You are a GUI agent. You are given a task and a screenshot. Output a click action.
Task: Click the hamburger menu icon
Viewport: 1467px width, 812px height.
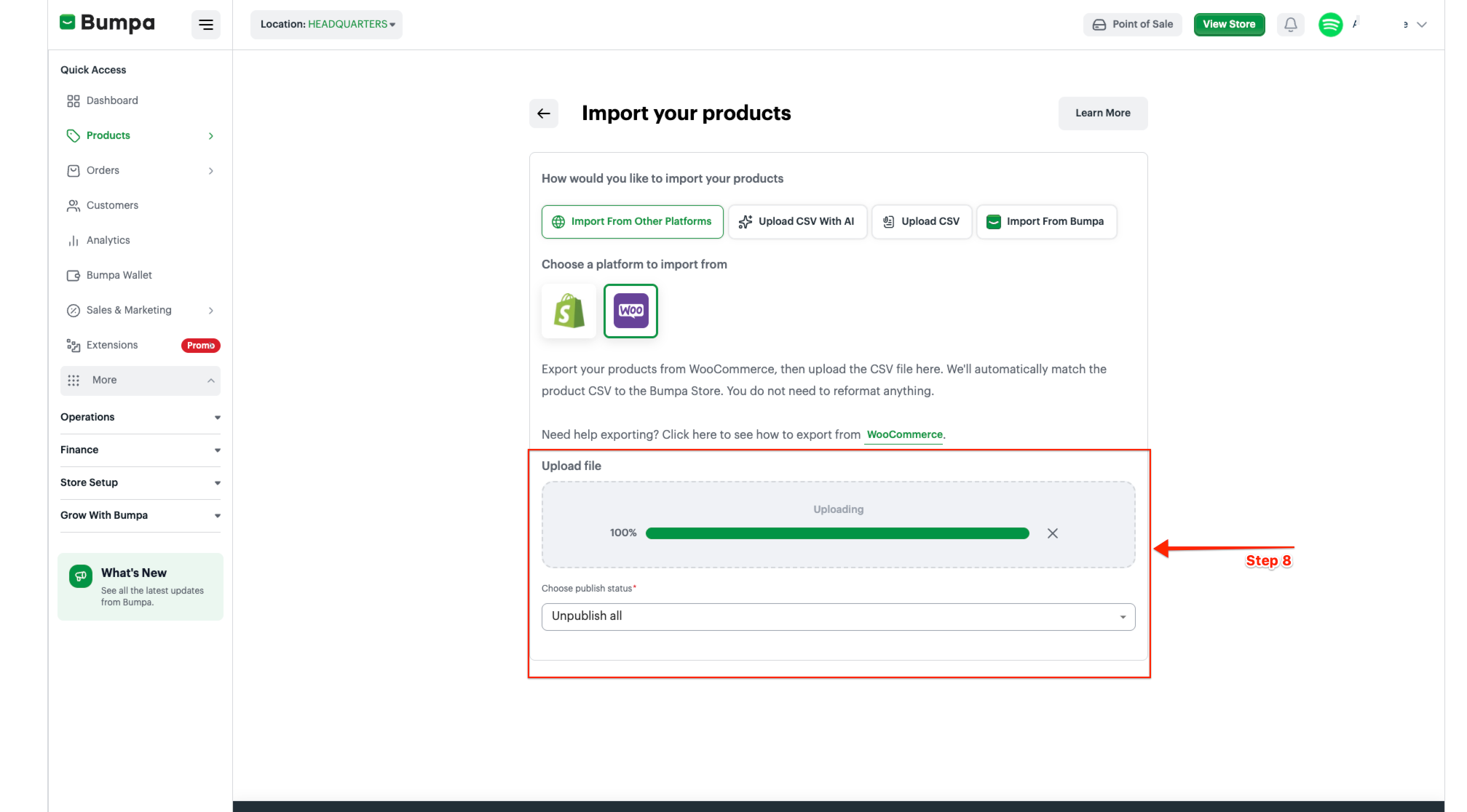[x=206, y=25]
